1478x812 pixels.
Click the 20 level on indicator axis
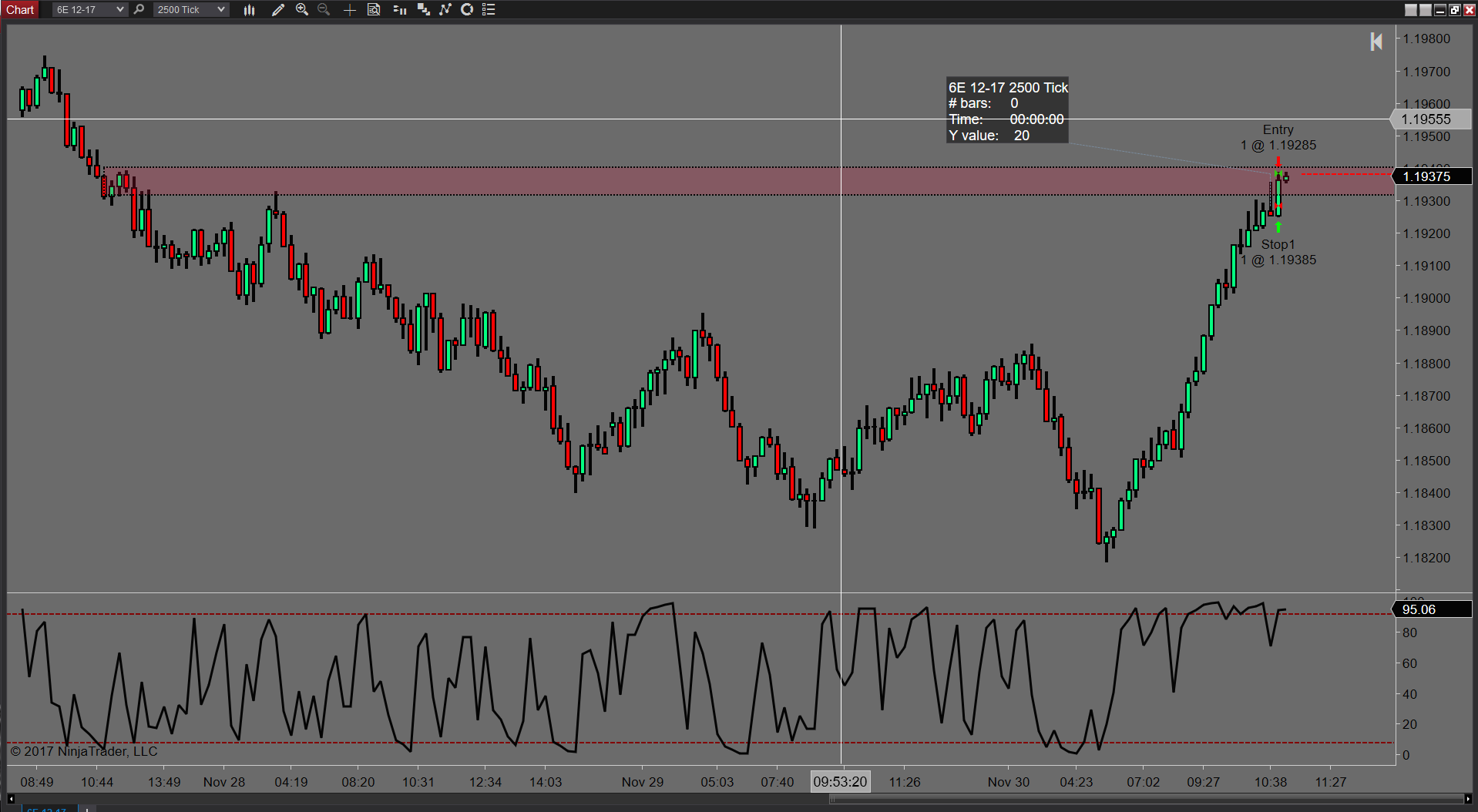pos(1409,724)
